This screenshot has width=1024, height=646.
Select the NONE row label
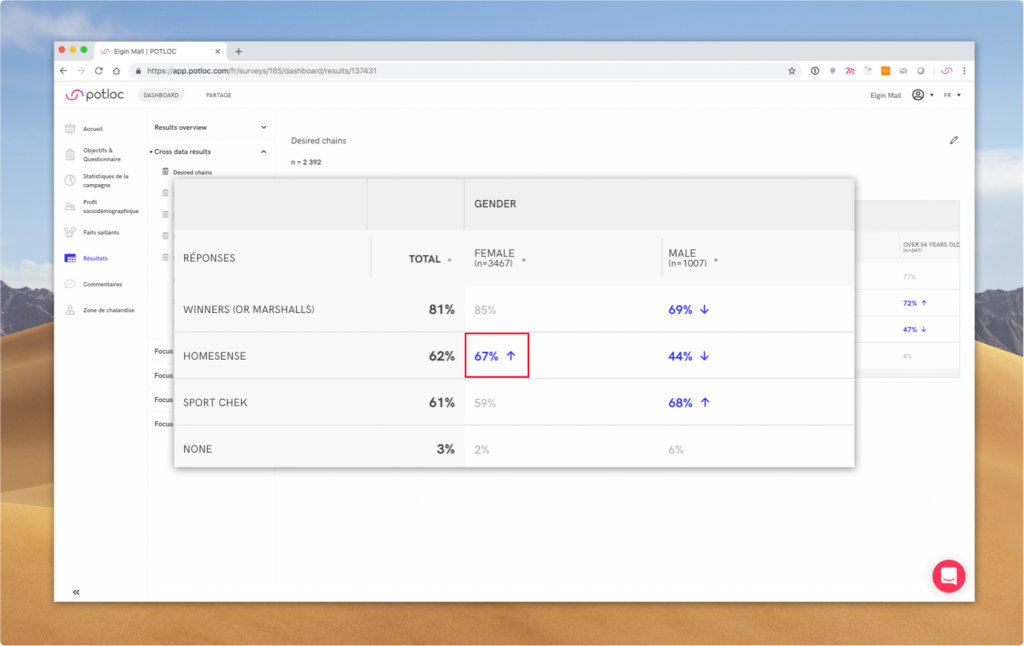pos(198,449)
